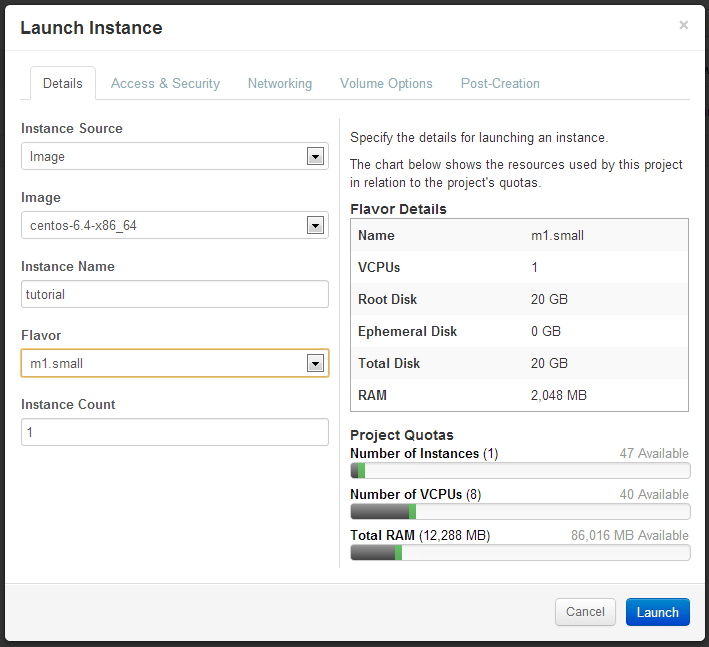709x647 pixels.
Task: Switch to the Details tab
Action: coord(63,83)
